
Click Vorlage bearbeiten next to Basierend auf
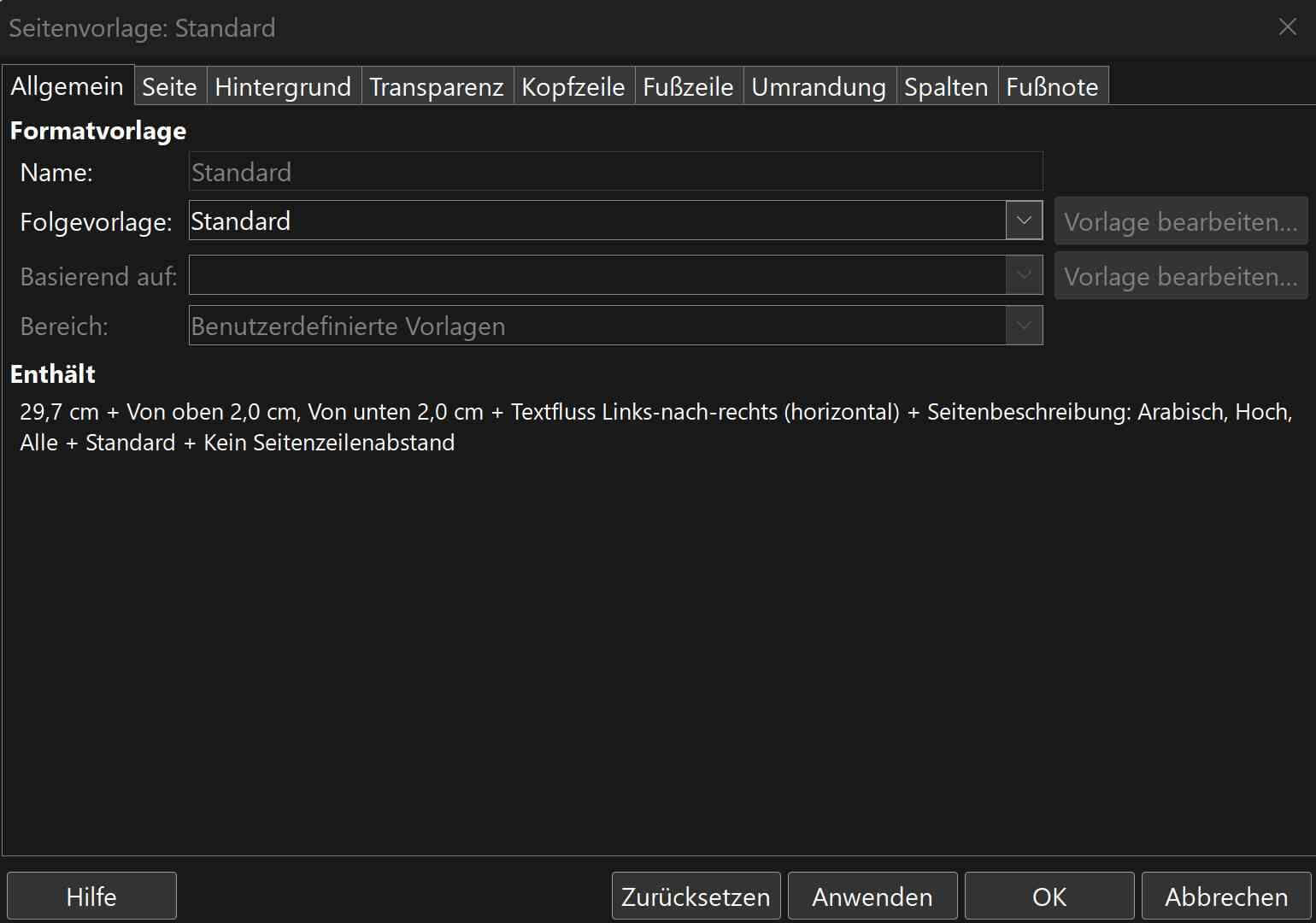pyautogui.click(x=1180, y=275)
